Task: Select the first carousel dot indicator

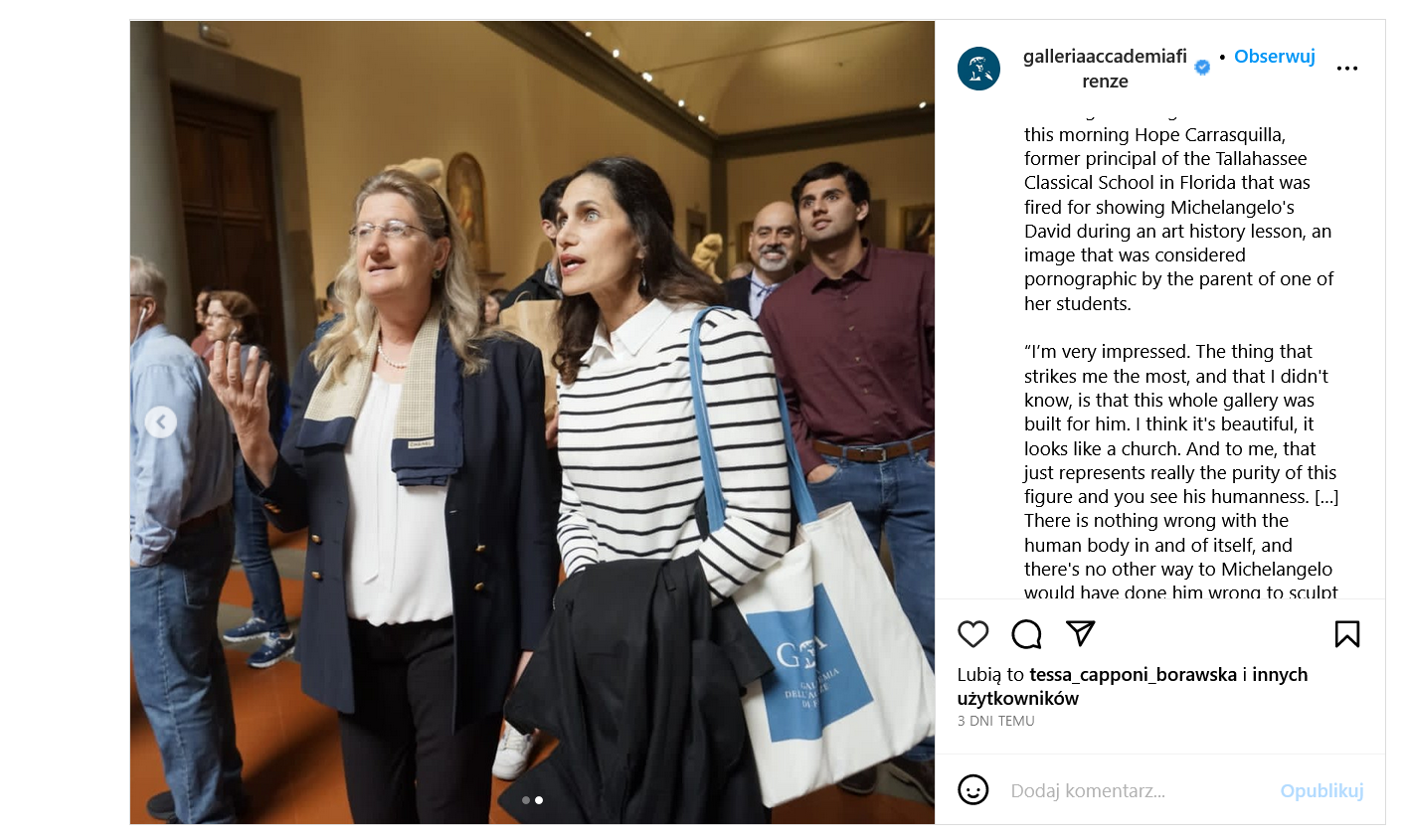Action: tap(526, 800)
